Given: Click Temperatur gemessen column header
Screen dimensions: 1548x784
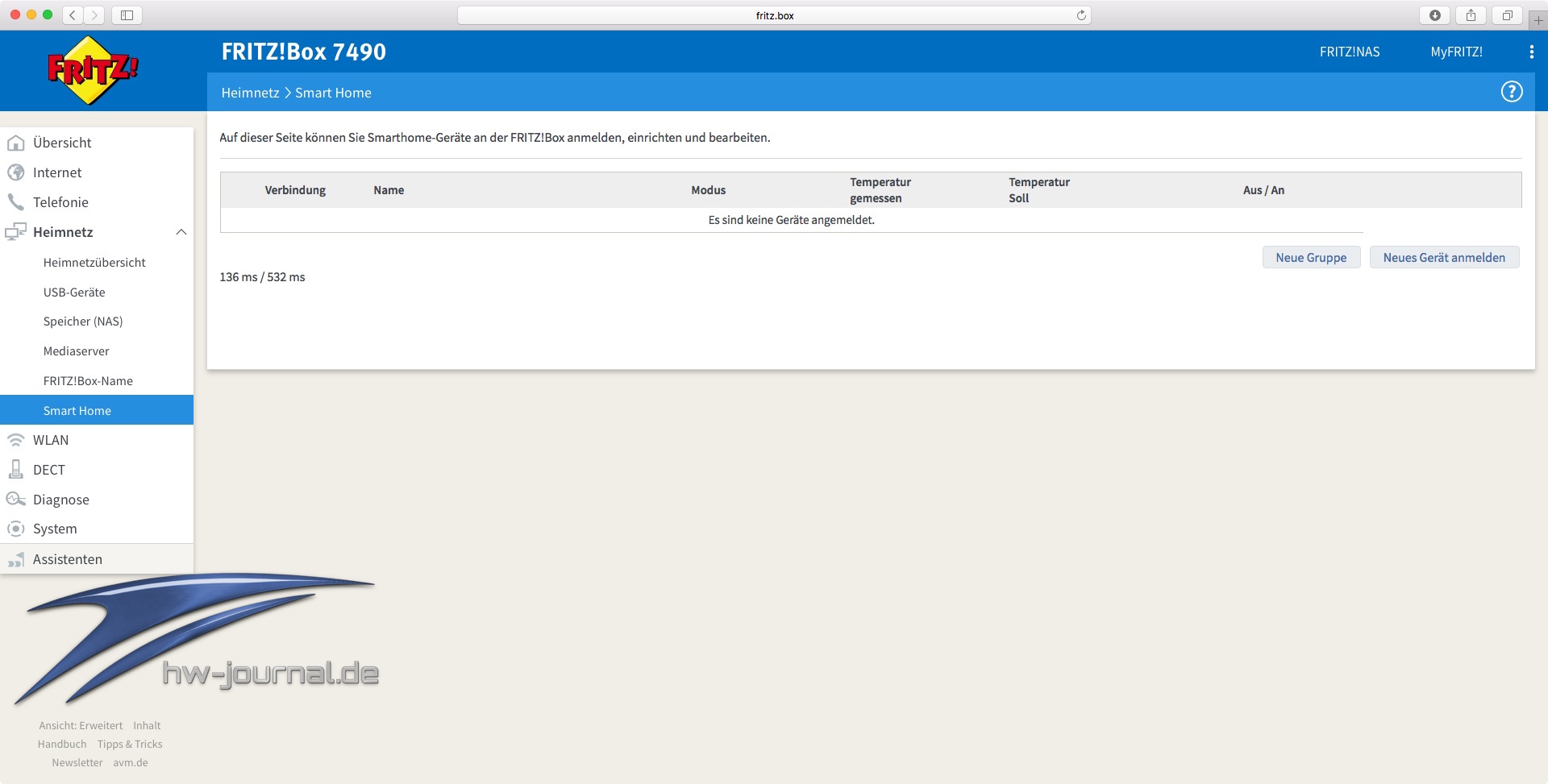Looking at the screenshot, I should pyautogui.click(x=880, y=190).
